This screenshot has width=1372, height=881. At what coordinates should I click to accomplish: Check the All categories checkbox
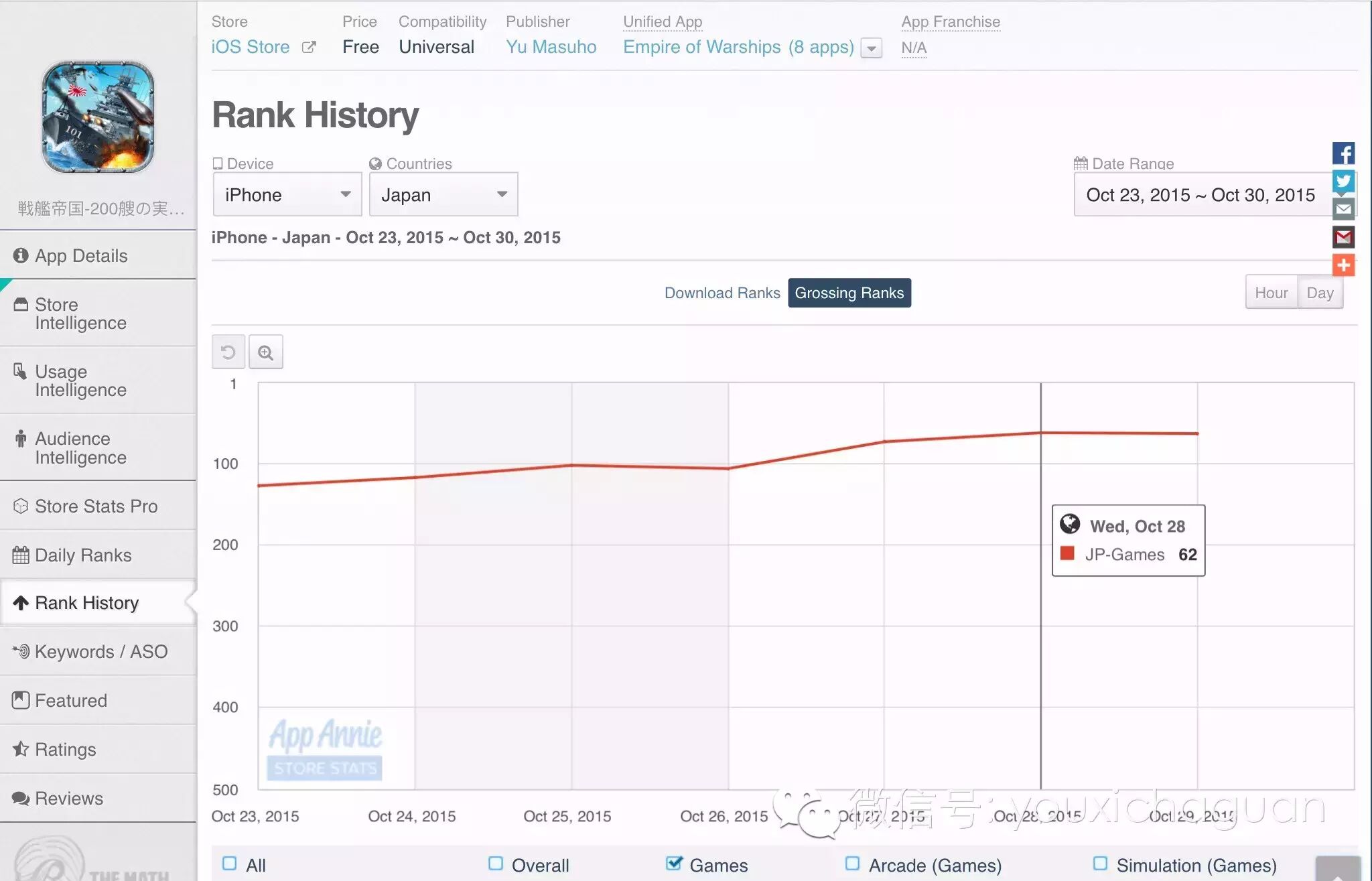[x=230, y=864]
